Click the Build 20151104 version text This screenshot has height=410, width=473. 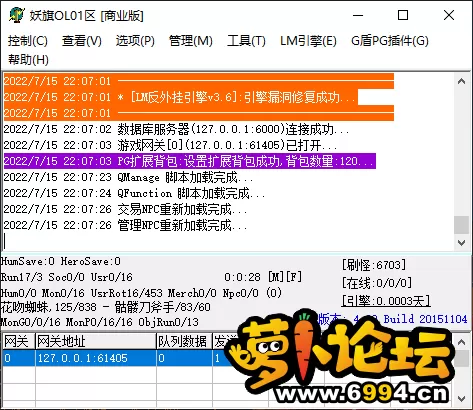pos(425,319)
